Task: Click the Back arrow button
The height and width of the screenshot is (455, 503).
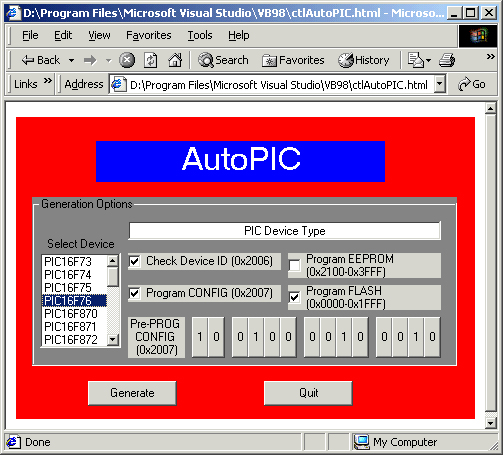Action: click(40, 60)
